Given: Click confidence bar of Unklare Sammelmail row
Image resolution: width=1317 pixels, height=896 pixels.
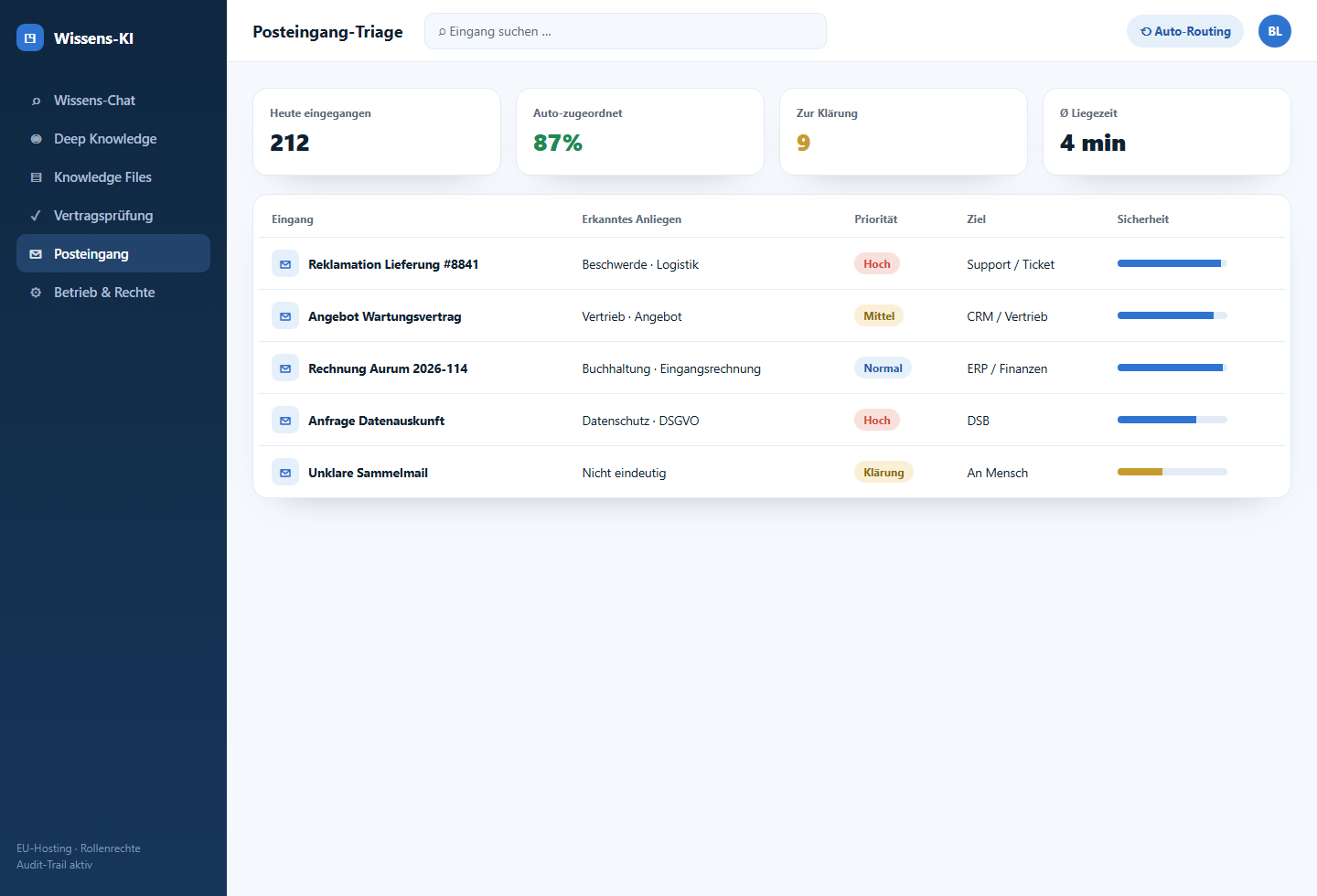Looking at the screenshot, I should (x=1172, y=472).
